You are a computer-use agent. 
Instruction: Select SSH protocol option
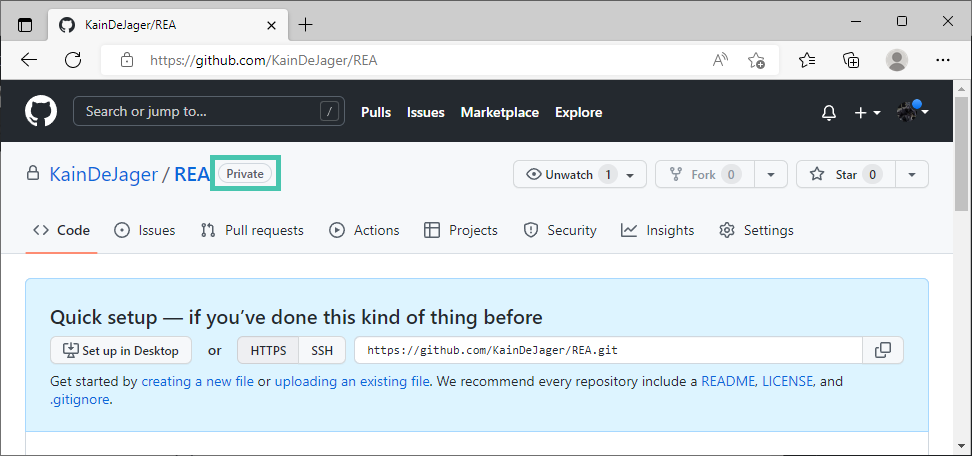322,351
